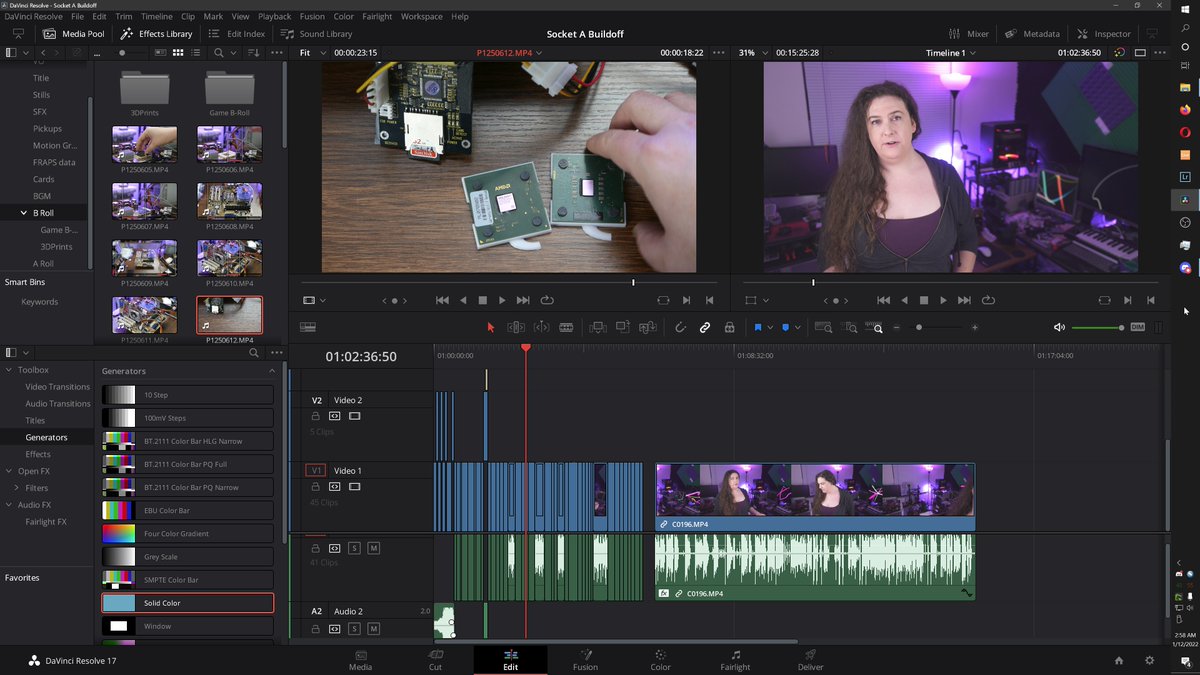This screenshot has width=1200, height=675.
Task: Play forward in source viewer
Action: pos(502,300)
